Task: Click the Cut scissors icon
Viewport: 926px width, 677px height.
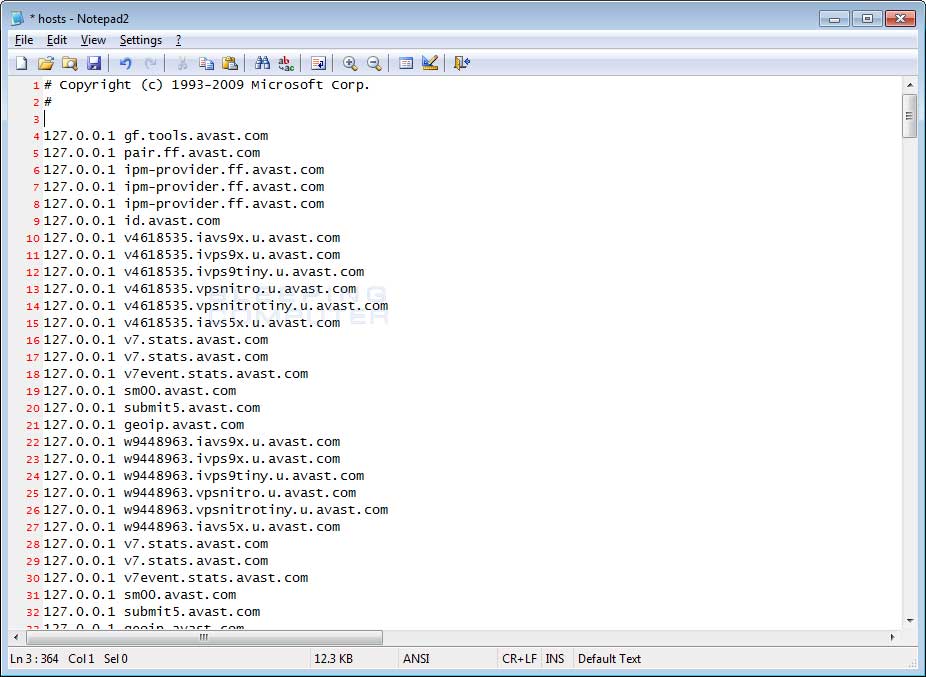Action: tap(182, 63)
